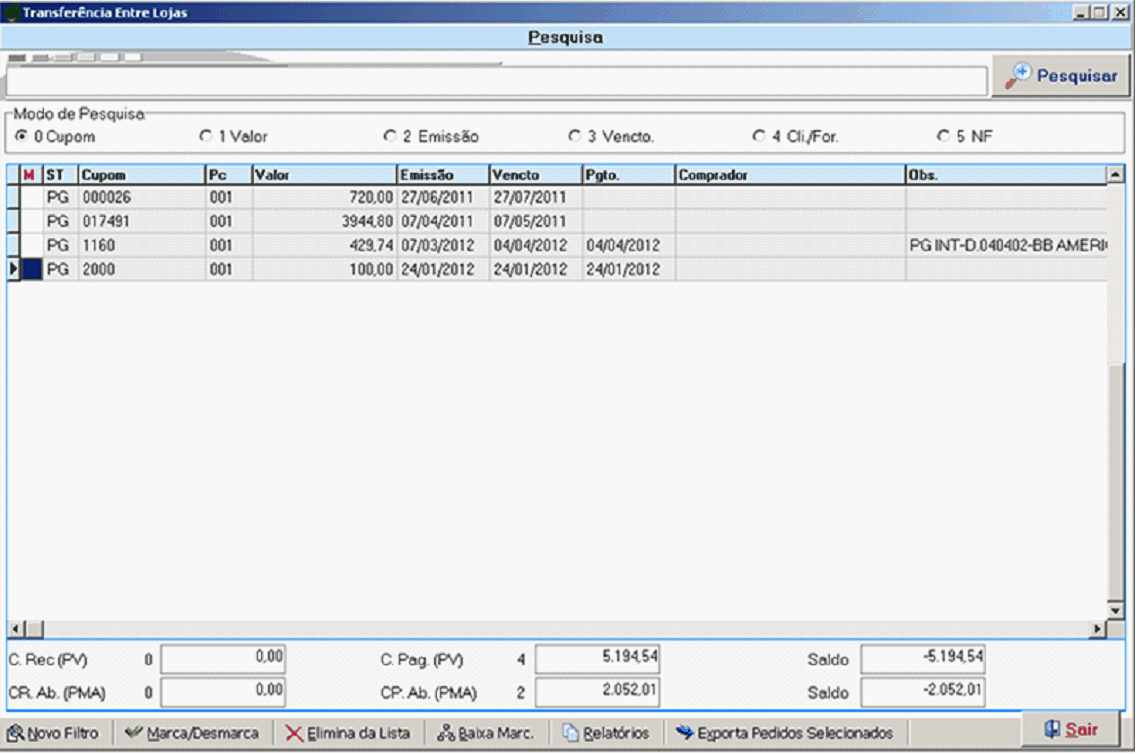Select the row with Cupom 017491
The height and width of the screenshot is (754, 1136).
(140, 221)
